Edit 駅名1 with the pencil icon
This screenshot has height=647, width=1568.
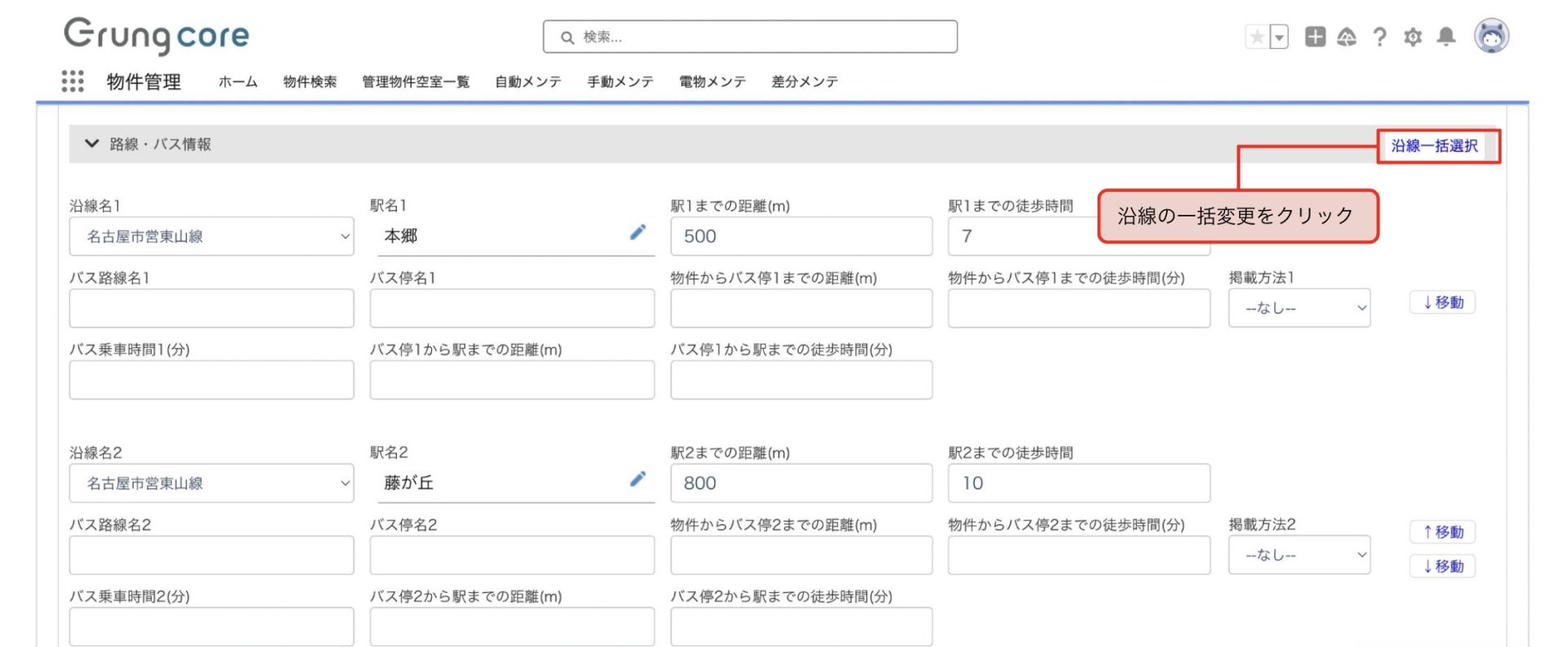click(x=638, y=233)
